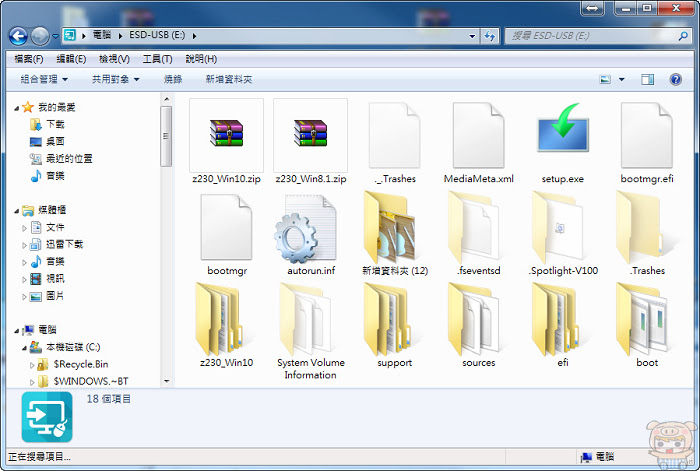Click 電腦 in the address breadcrumb
The width and height of the screenshot is (700, 471).
click(x=102, y=35)
